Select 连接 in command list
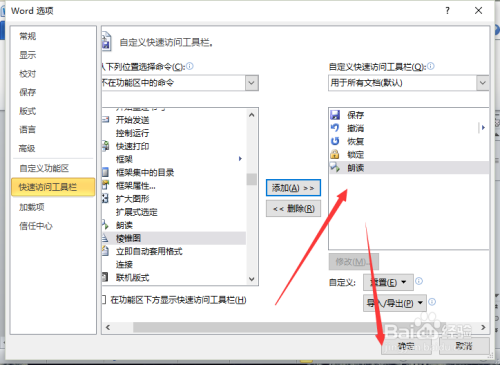The width and height of the screenshot is (500, 365). coord(124,265)
